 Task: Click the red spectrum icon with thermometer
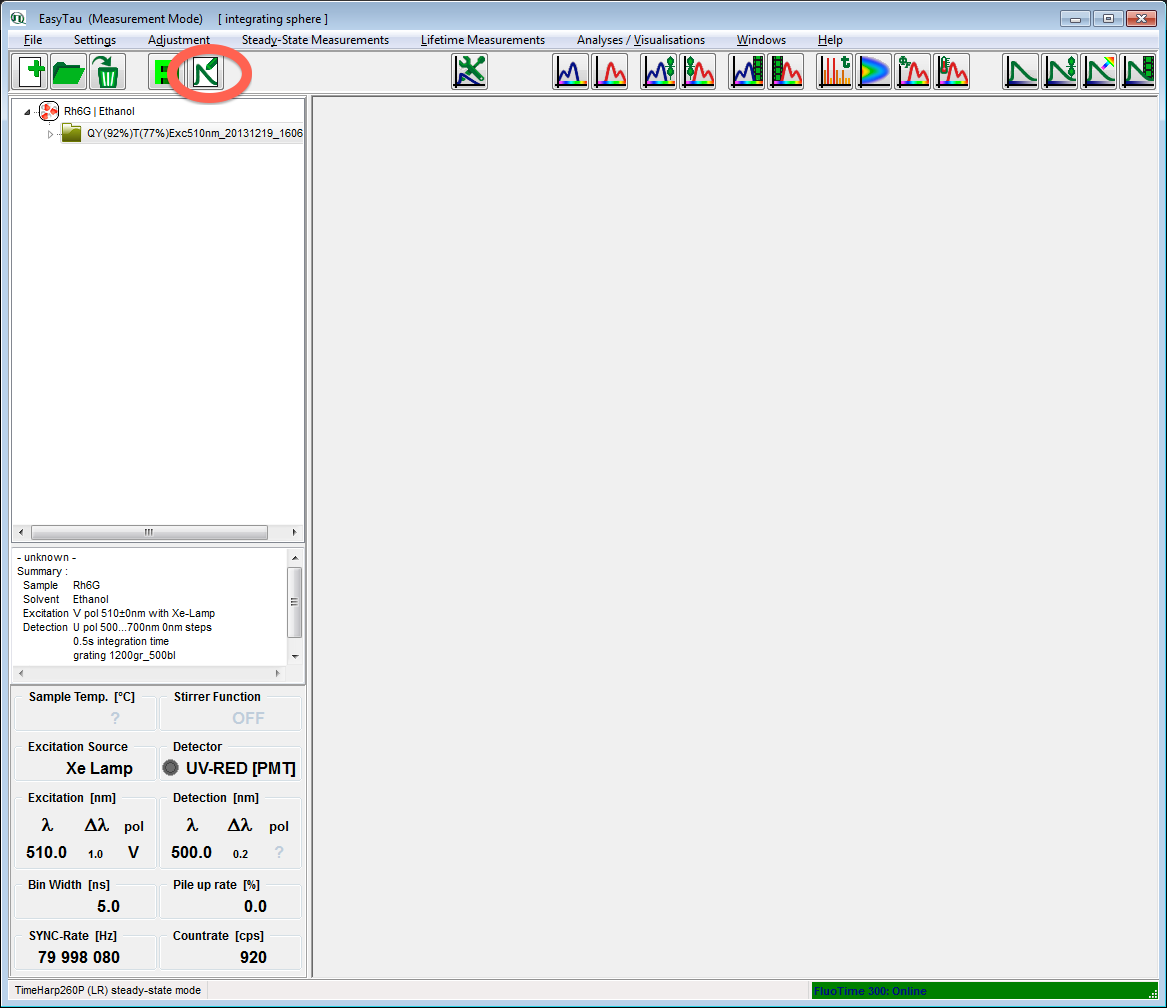[951, 72]
